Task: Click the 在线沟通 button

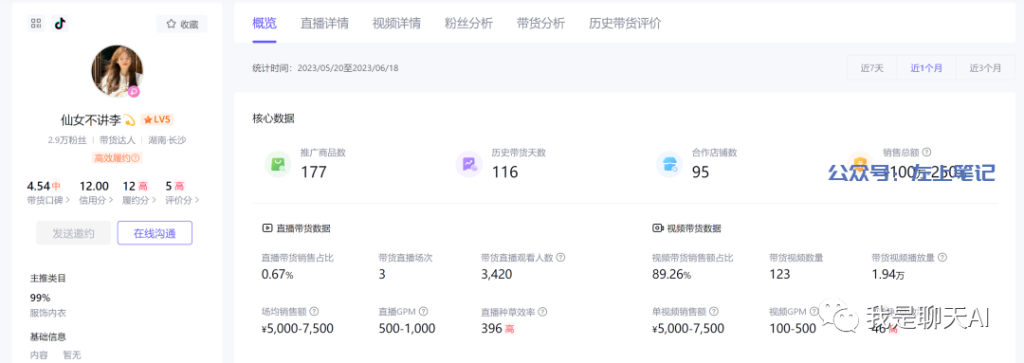Action: coord(155,233)
